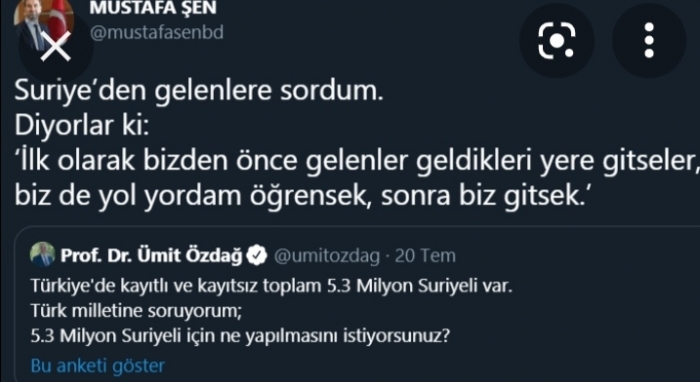Image resolution: width=700 pixels, height=382 pixels.
Task: Open Google Lens search icon
Action: tap(556, 40)
